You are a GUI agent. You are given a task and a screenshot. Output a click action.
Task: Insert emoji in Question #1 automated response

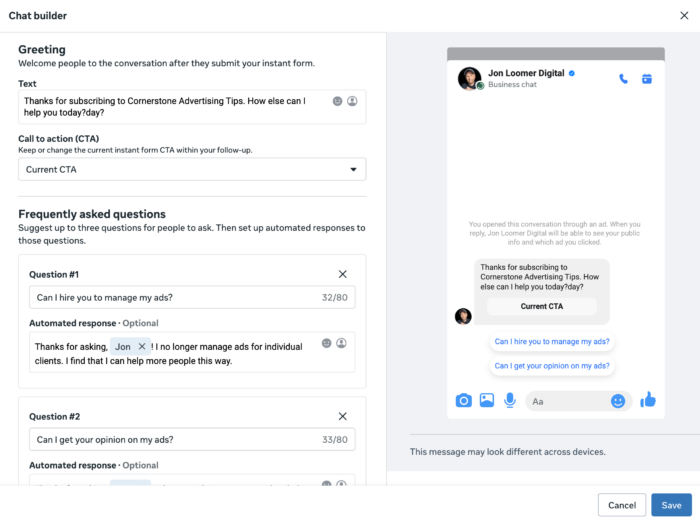pos(327,343)
